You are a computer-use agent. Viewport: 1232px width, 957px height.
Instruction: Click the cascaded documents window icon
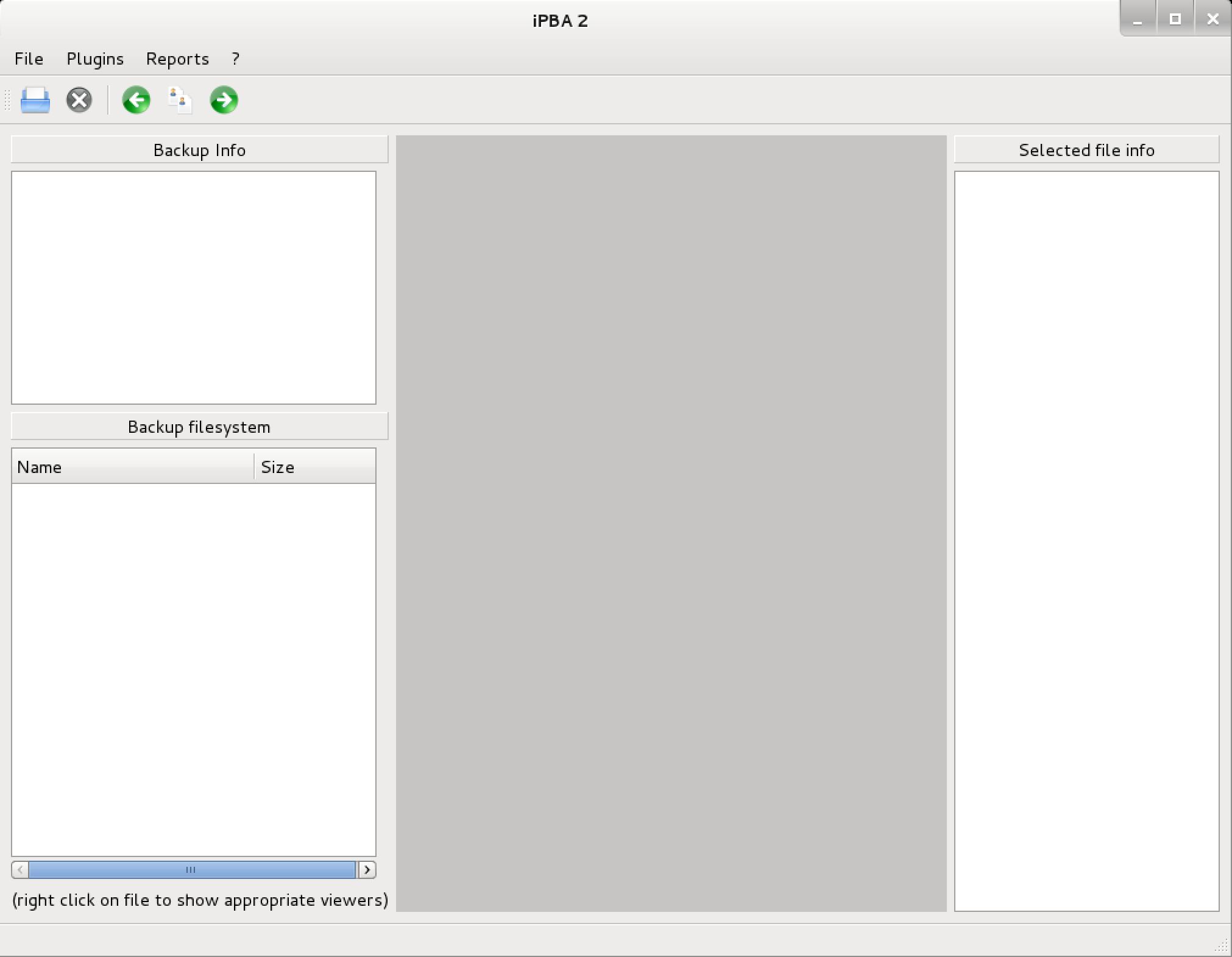click(x=180, y=100)
